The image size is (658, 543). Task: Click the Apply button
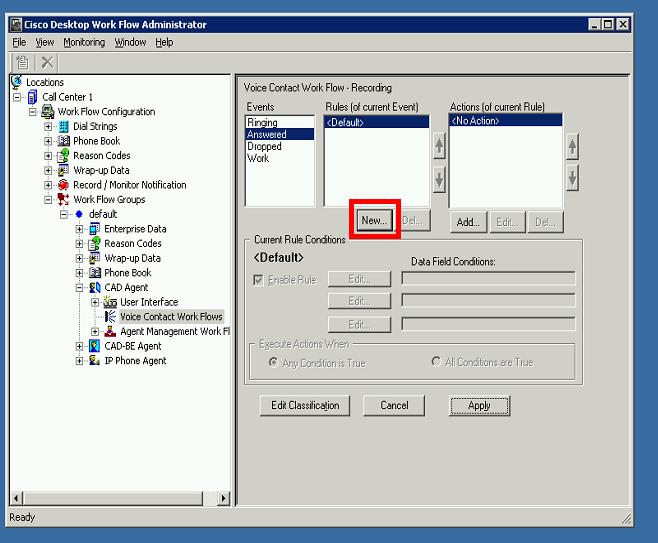pos(480,405)
